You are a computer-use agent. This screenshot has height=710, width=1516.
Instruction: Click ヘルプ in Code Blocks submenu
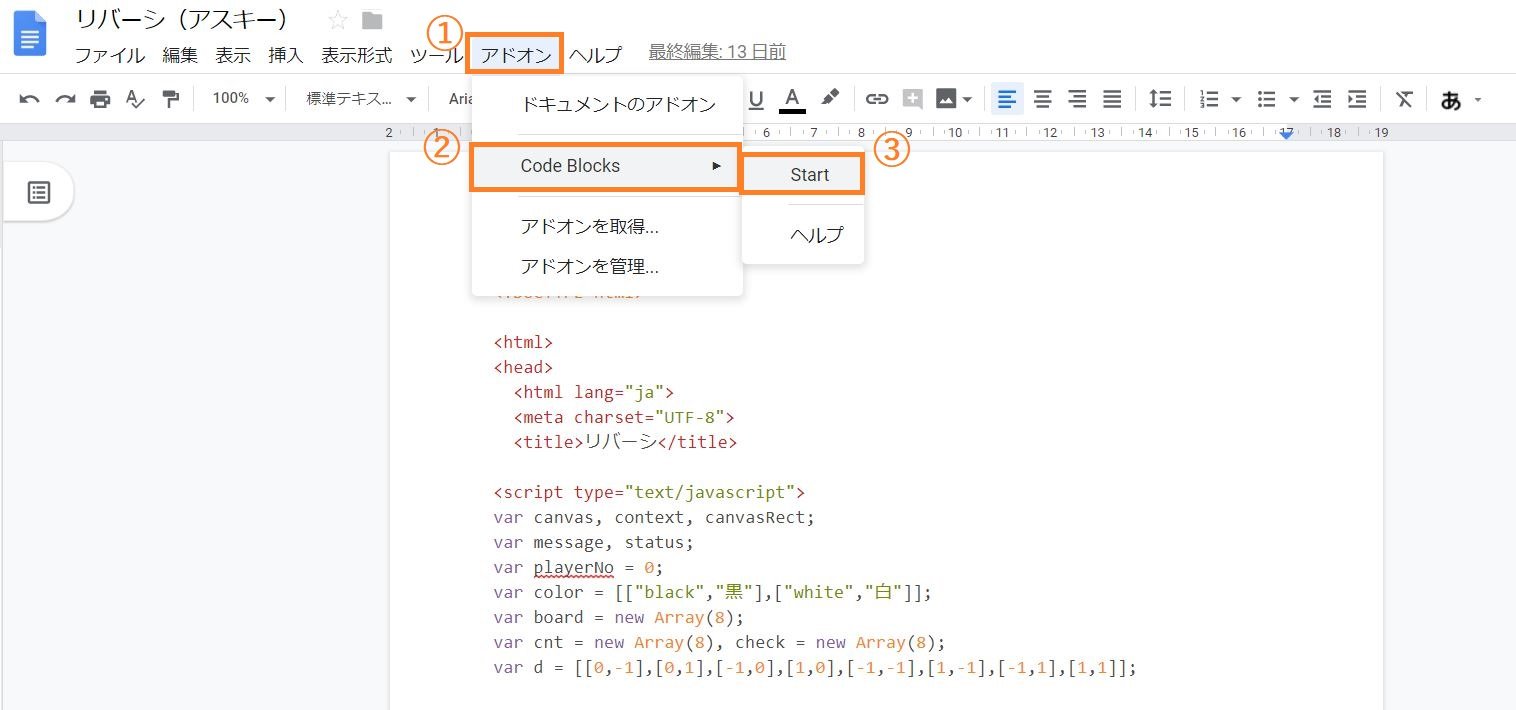(803, 236)
